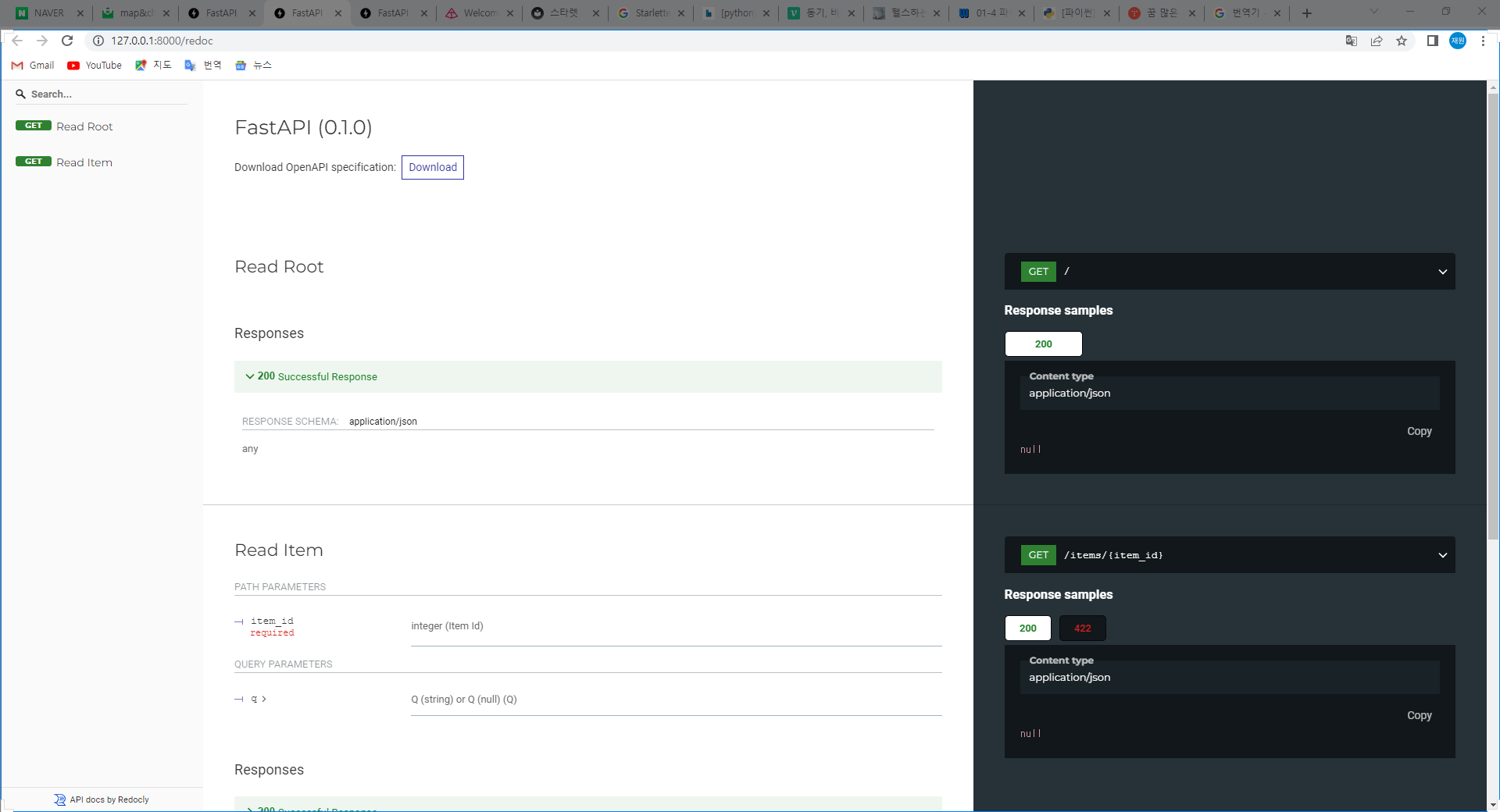Copy the Read Item response sample
1500x812 pixels.
(x=1420, y=716)
